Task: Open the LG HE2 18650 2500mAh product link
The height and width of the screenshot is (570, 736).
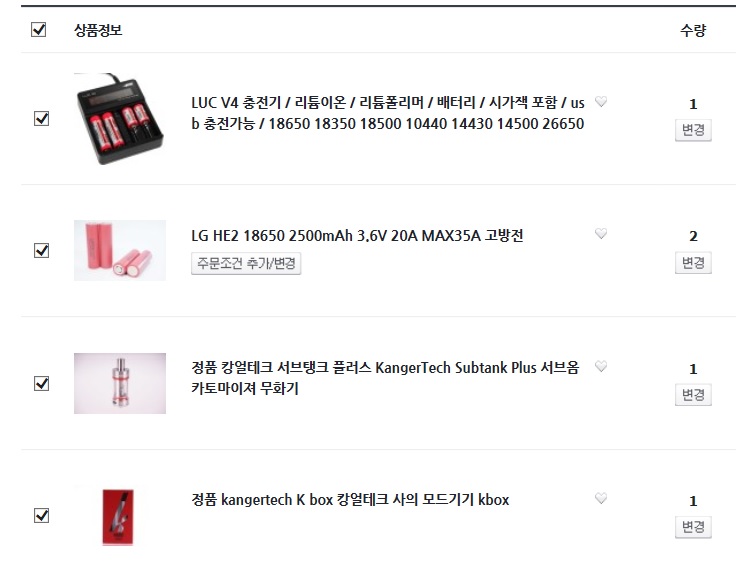Action: (357, 235)
